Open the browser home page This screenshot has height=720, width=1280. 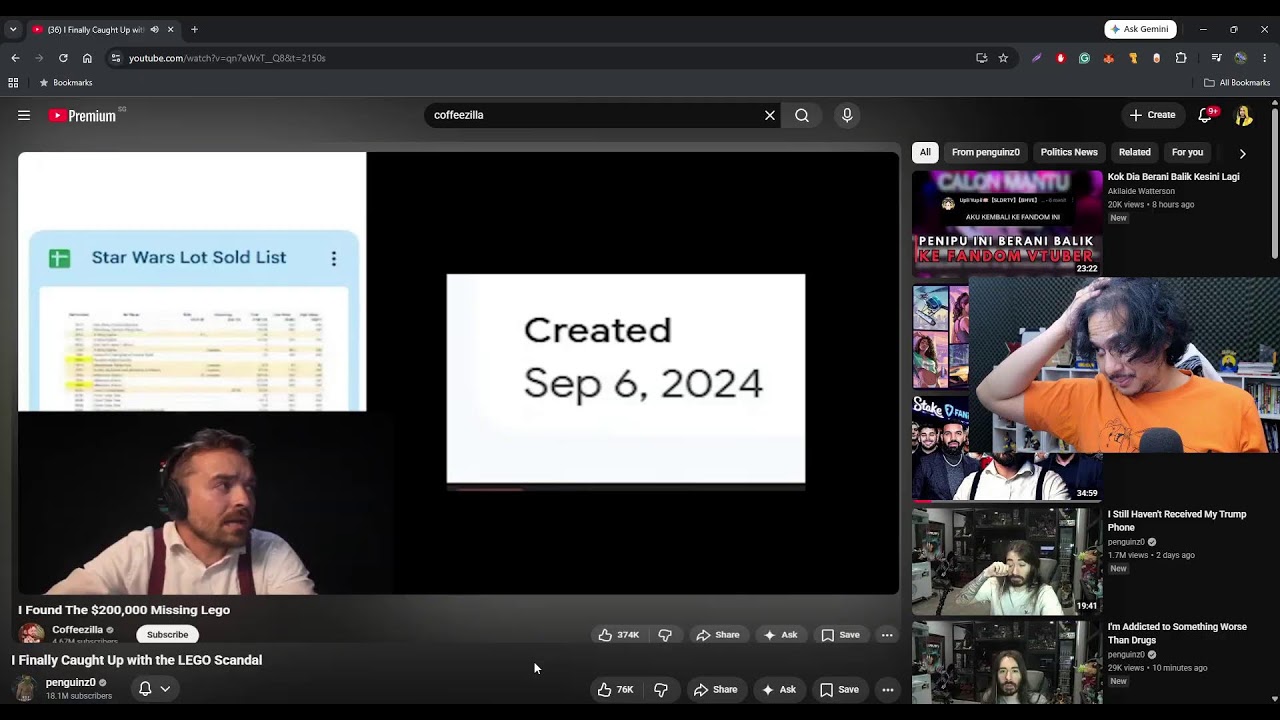tap(87, 58)
